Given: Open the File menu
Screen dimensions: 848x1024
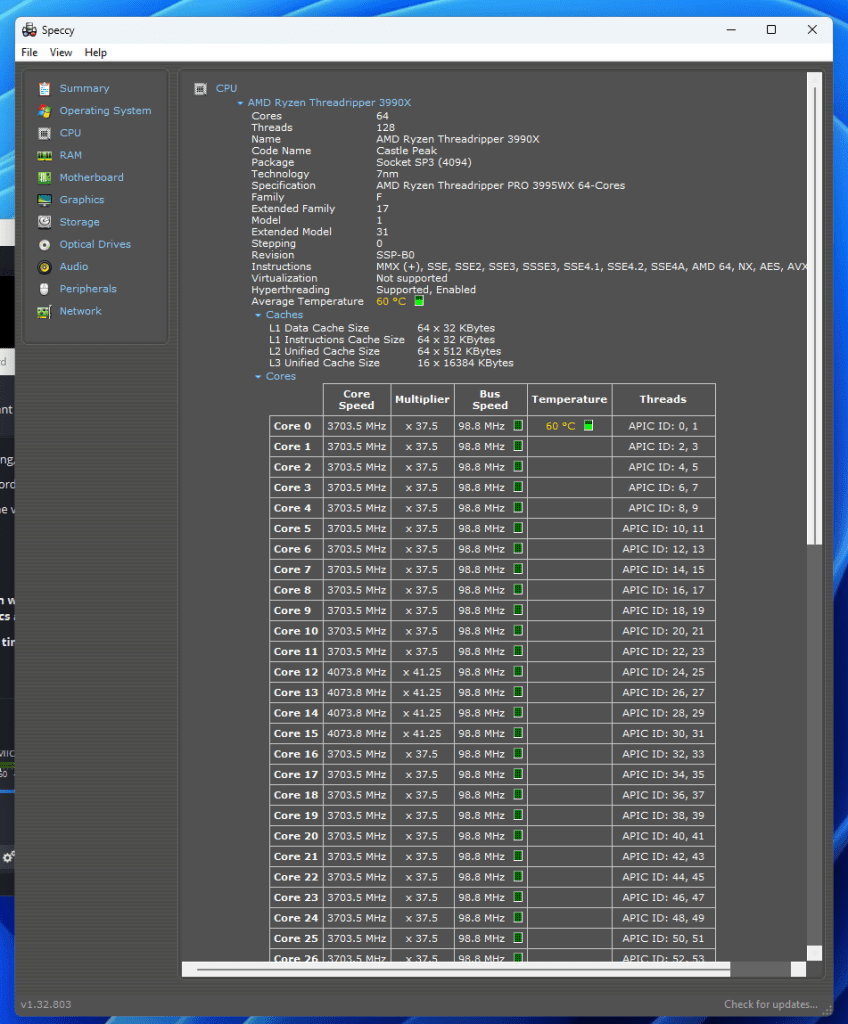Looking at the screenshot, I should point(29,52).
